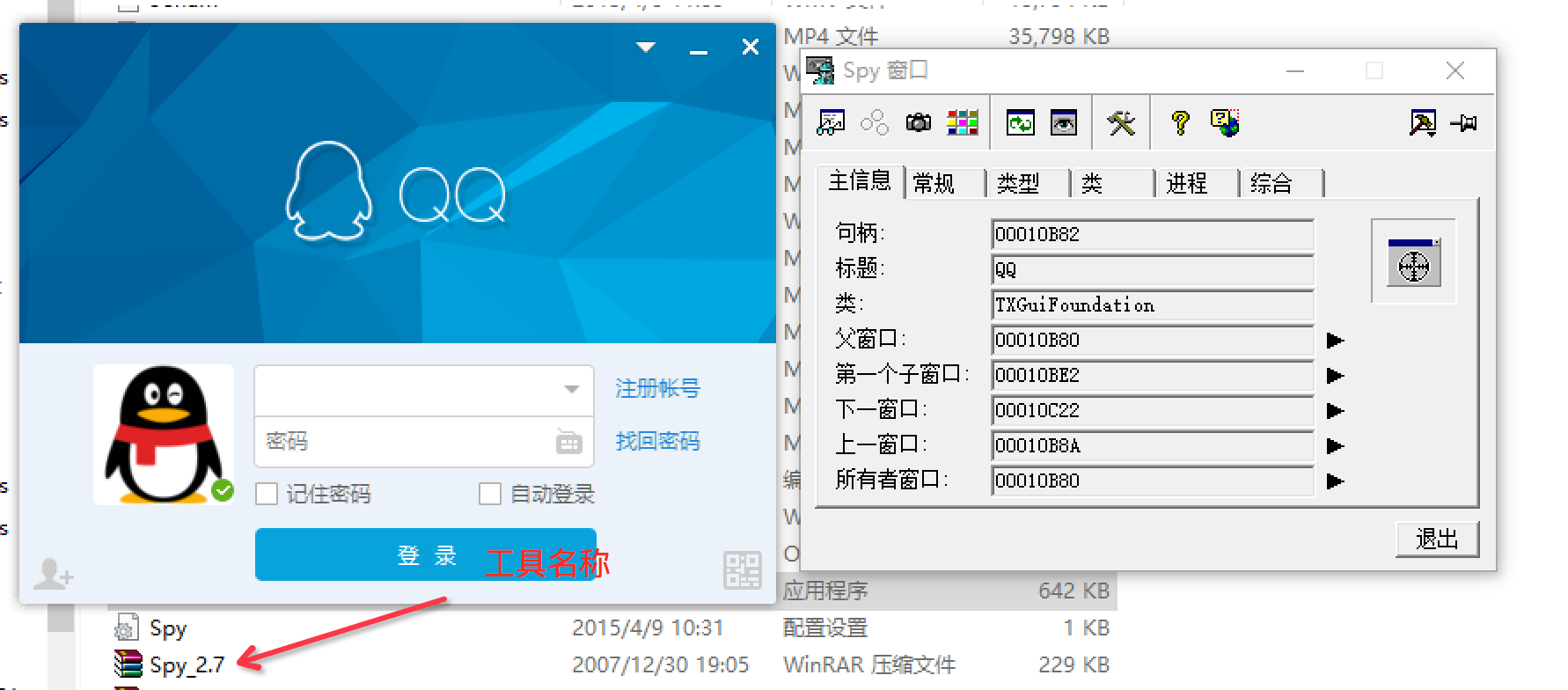1568x690 pixels.
Task: Click the add account icon in QQ window
Action: [53, 574]
